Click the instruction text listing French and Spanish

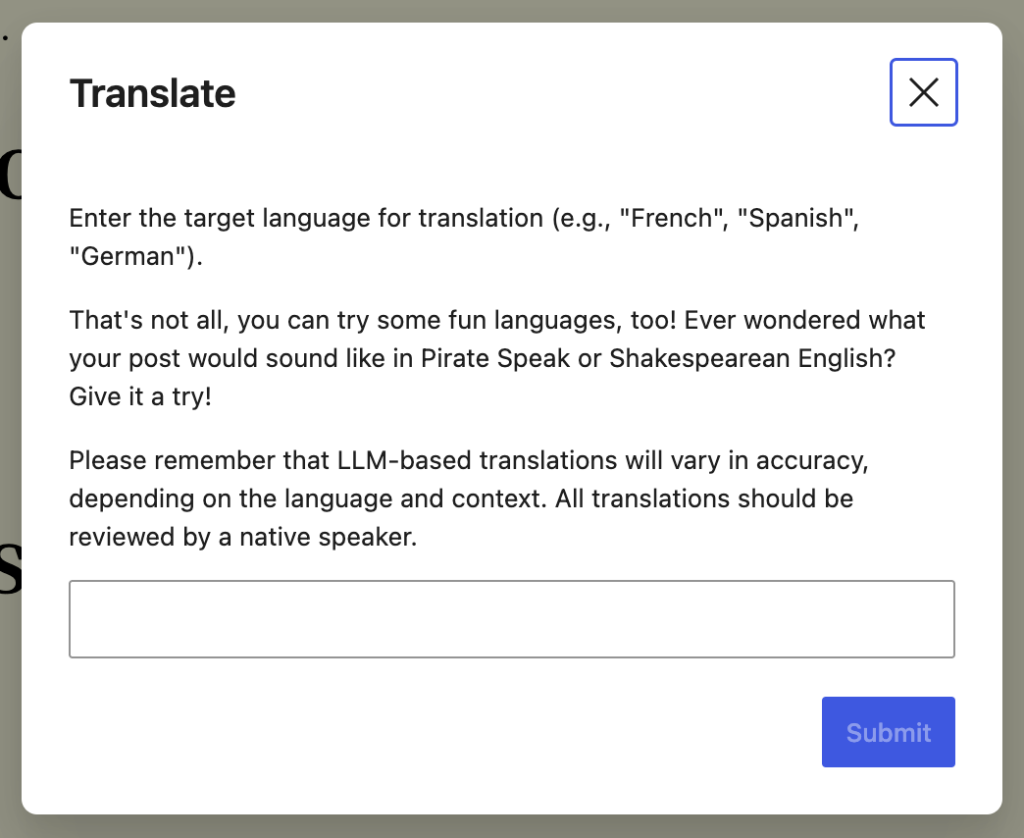point(465,236)
